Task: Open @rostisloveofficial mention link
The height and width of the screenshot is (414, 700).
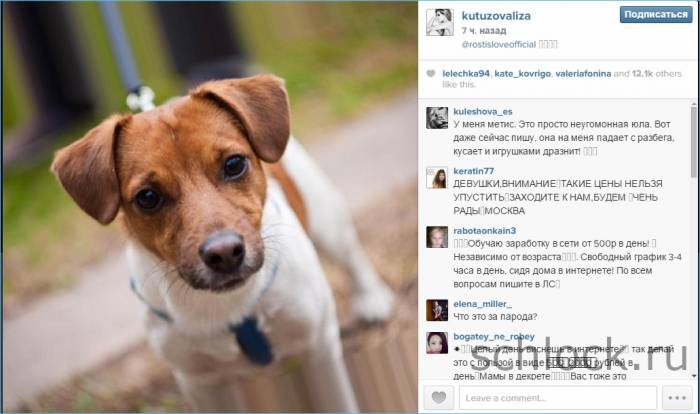Action: point(499,44)
